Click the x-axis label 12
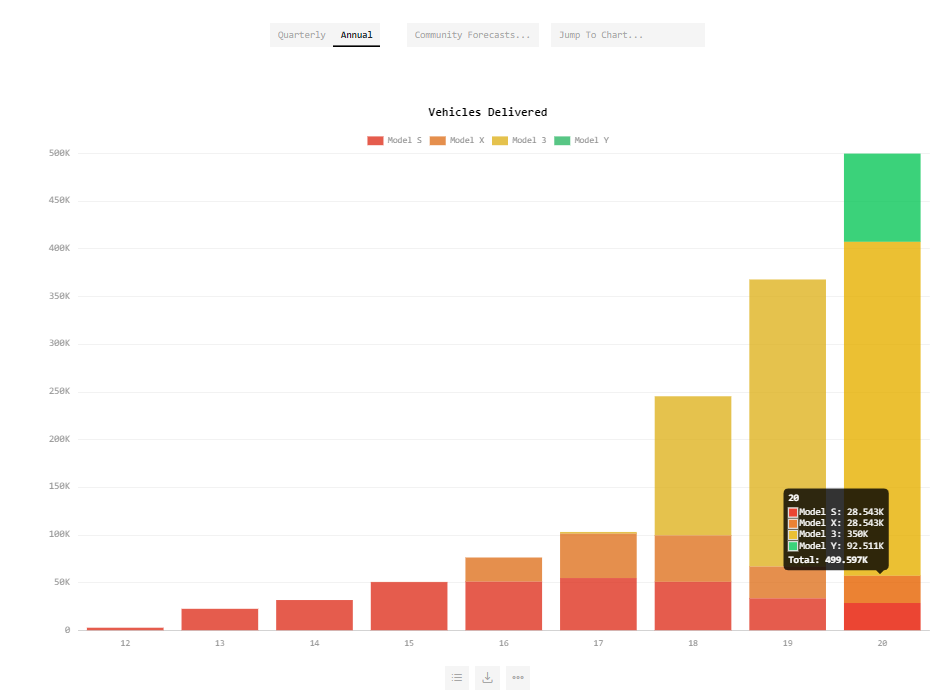This screenshot has height=699, width=948. 125,643
